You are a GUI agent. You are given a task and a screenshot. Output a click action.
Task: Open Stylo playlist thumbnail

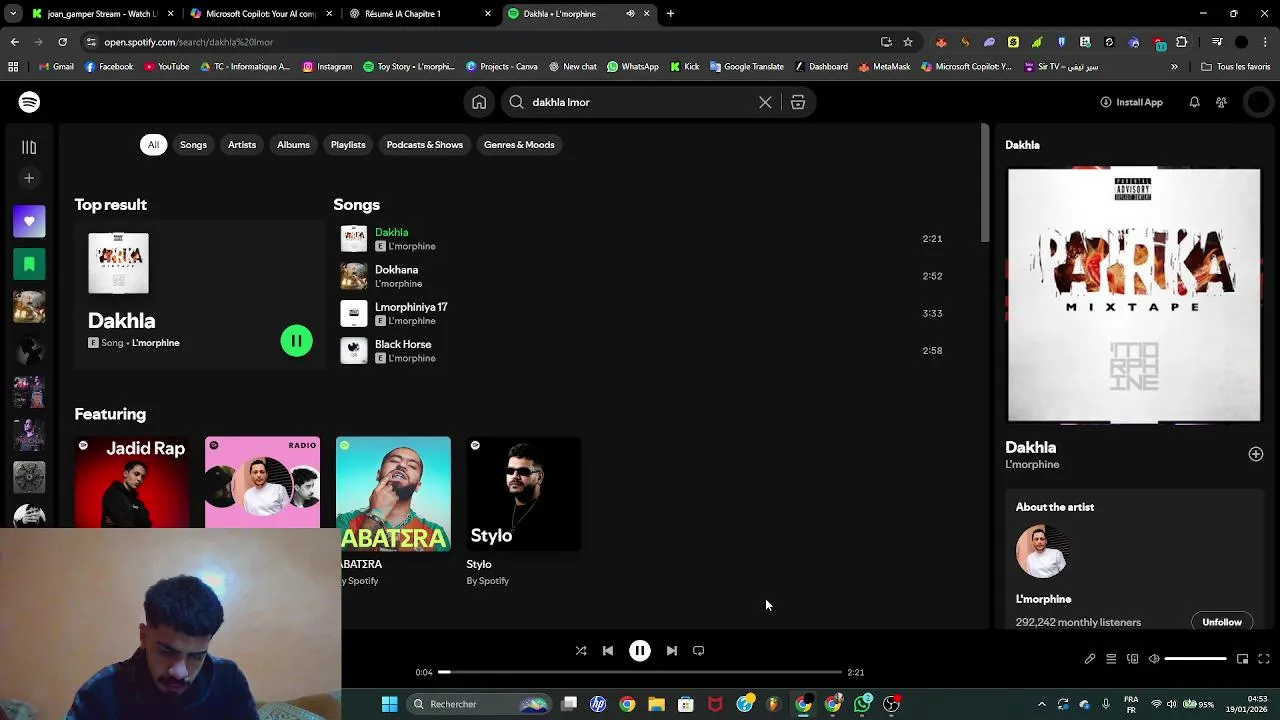tap(524, 494)
